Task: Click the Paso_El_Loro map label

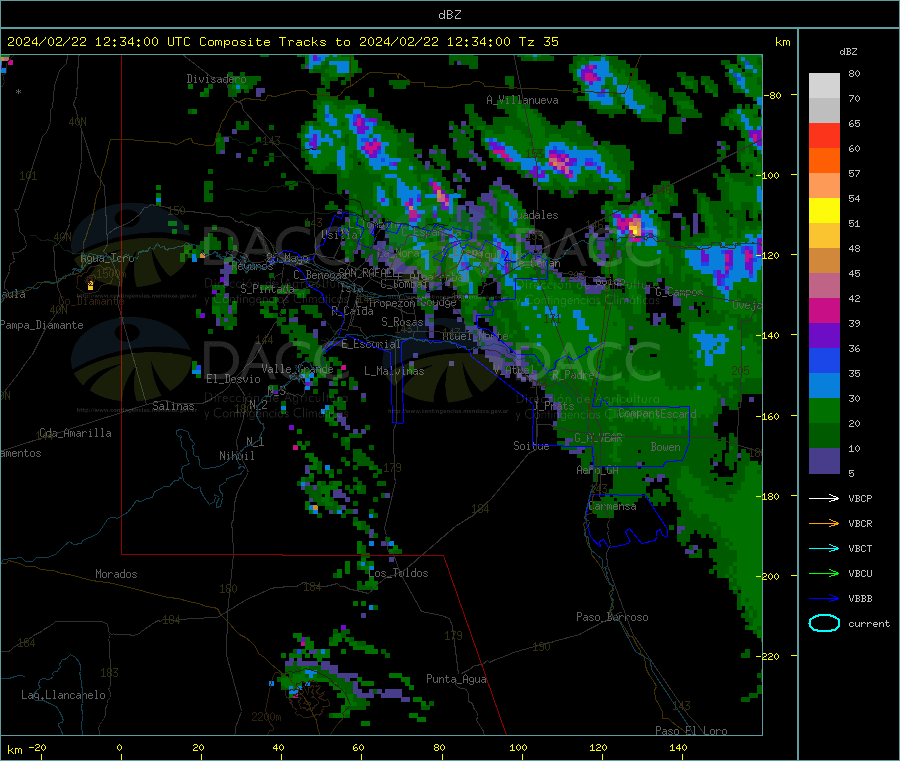Action: [x=692, y=731]
